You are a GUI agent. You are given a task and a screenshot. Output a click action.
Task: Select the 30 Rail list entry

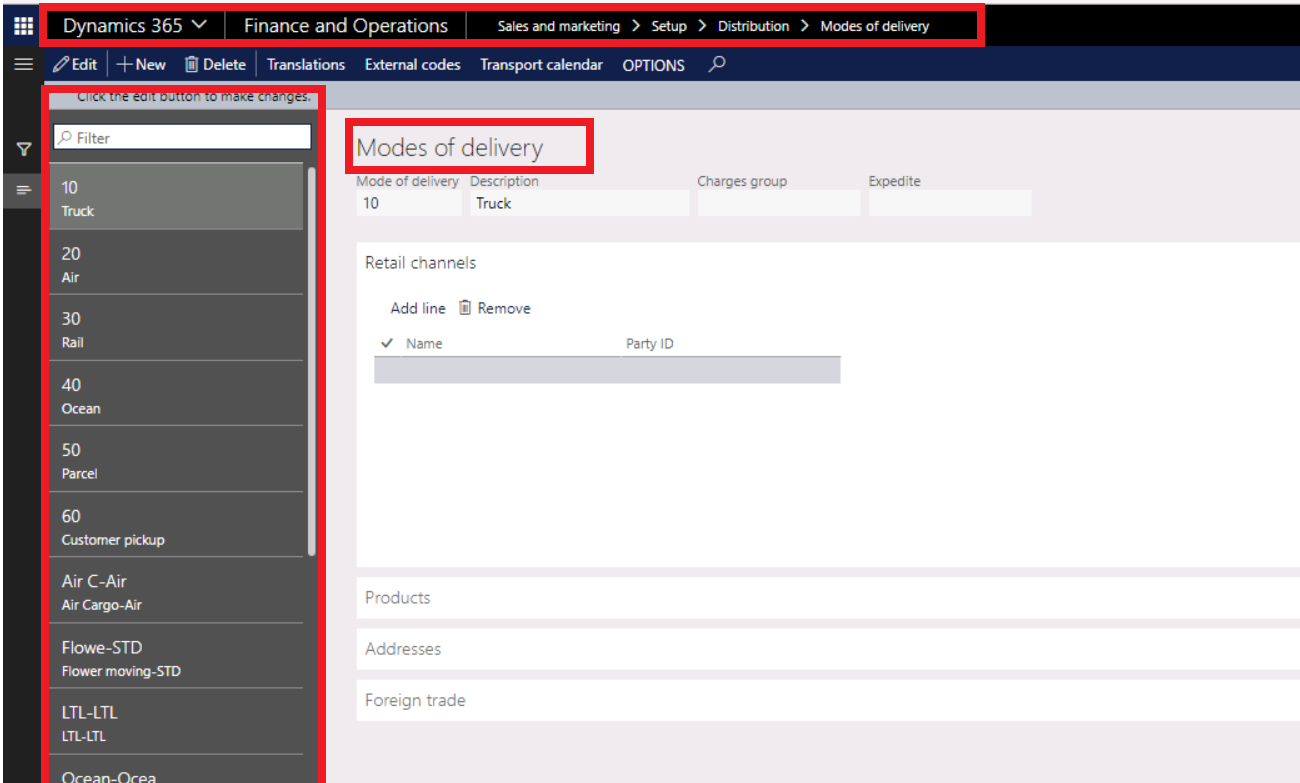point(177,329)
